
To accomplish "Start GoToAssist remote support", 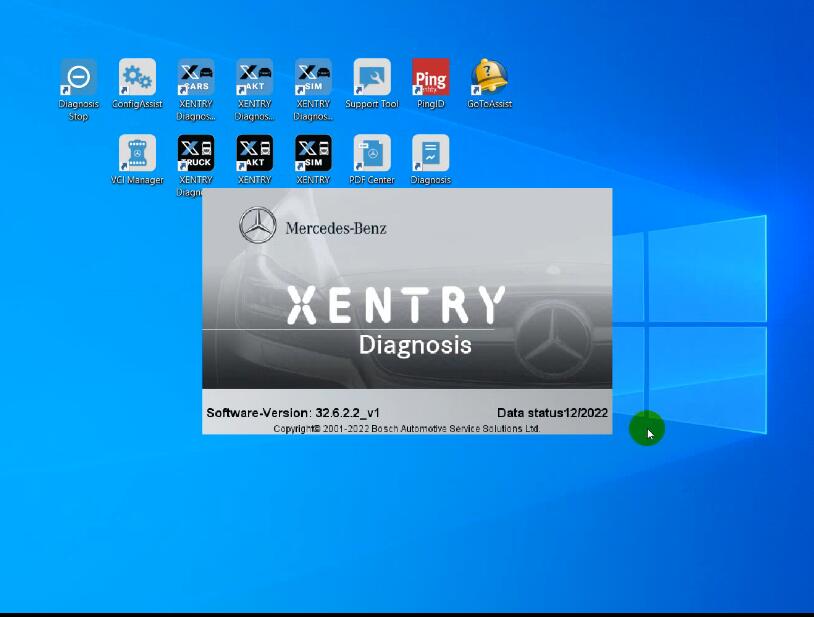I will (488, 73).
